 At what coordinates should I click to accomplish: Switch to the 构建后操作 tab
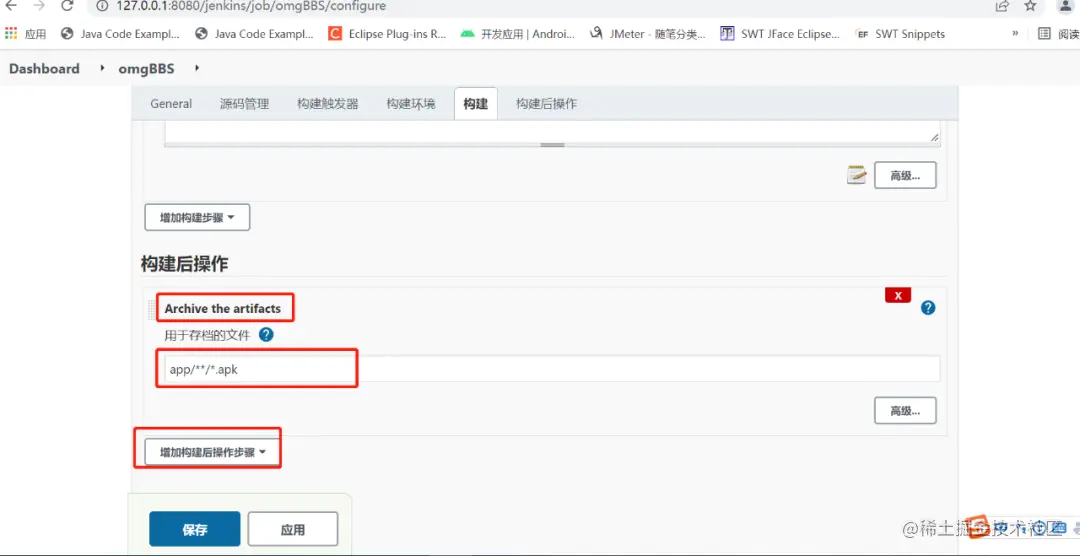pos(546,104)
